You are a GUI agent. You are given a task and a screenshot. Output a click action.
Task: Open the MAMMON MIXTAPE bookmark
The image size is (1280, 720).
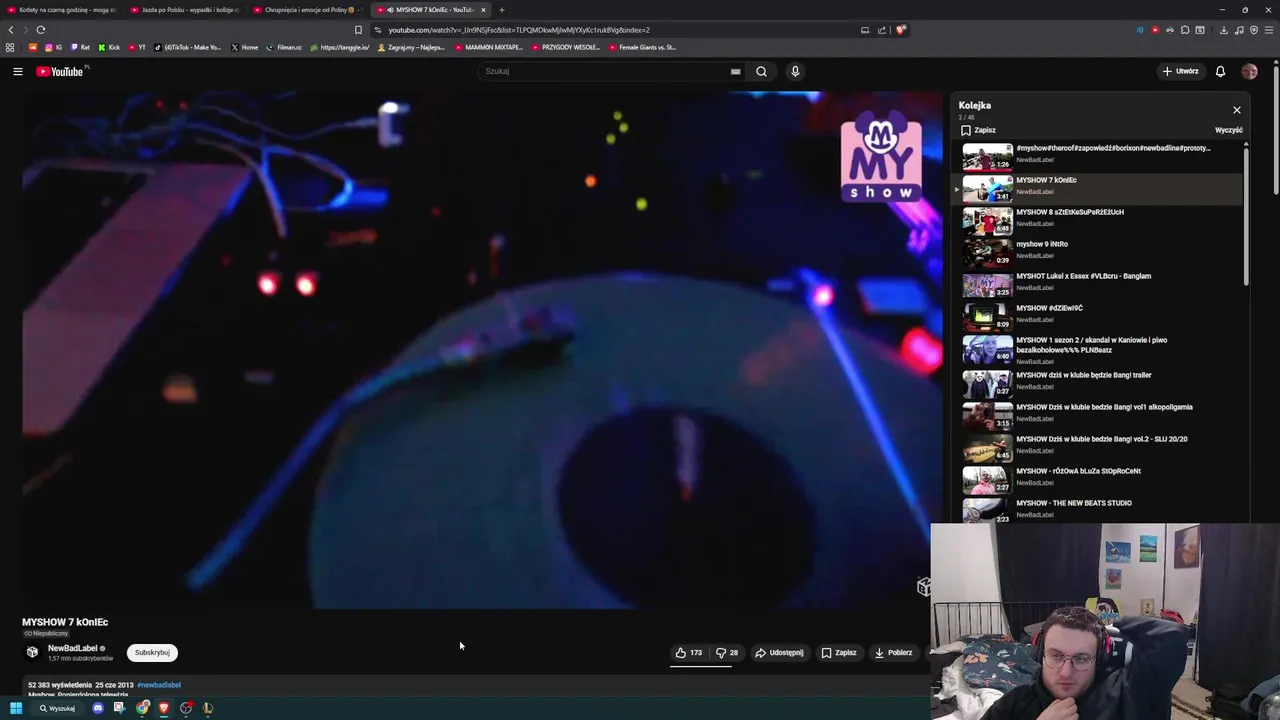488,47
